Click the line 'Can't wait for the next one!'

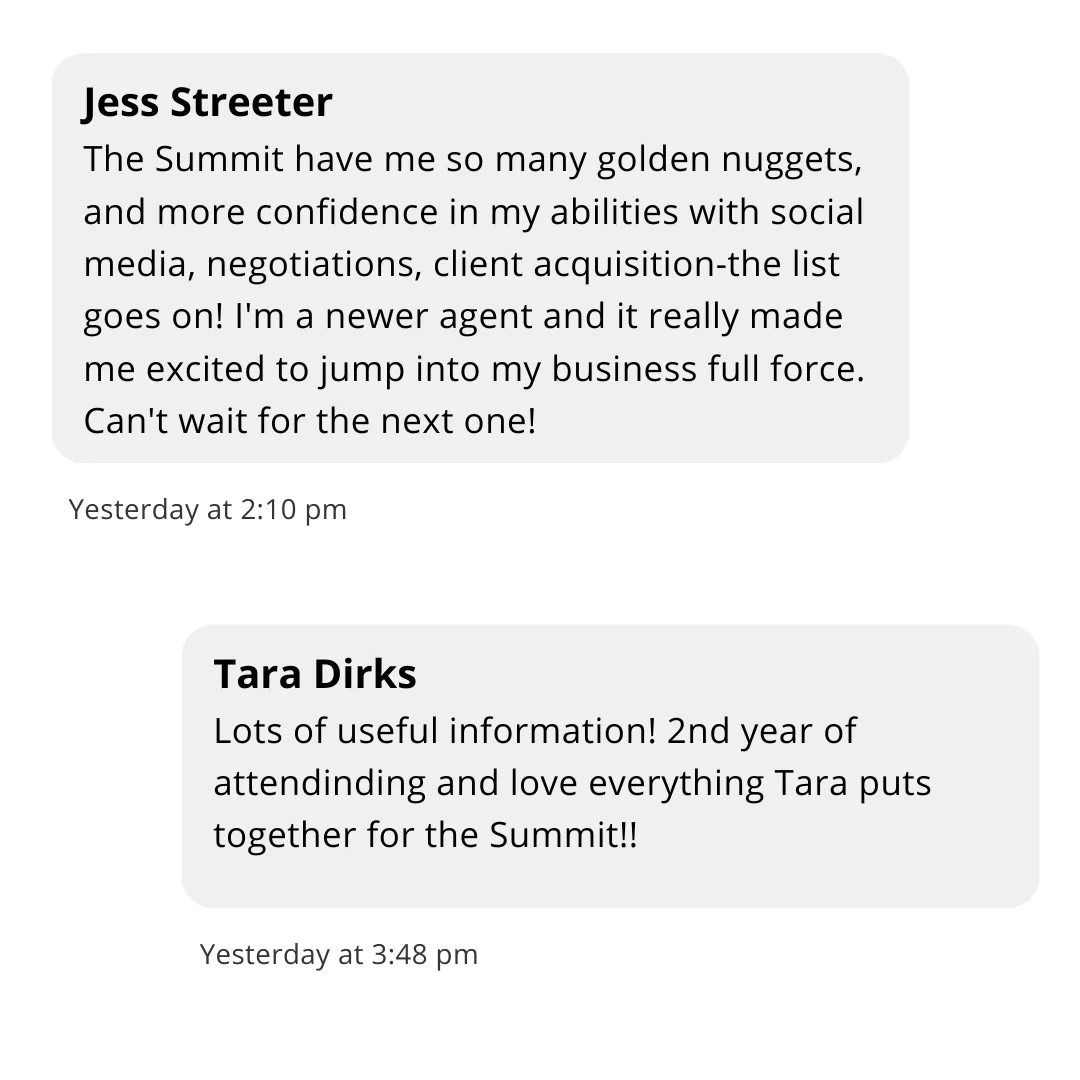coord(310,421)
